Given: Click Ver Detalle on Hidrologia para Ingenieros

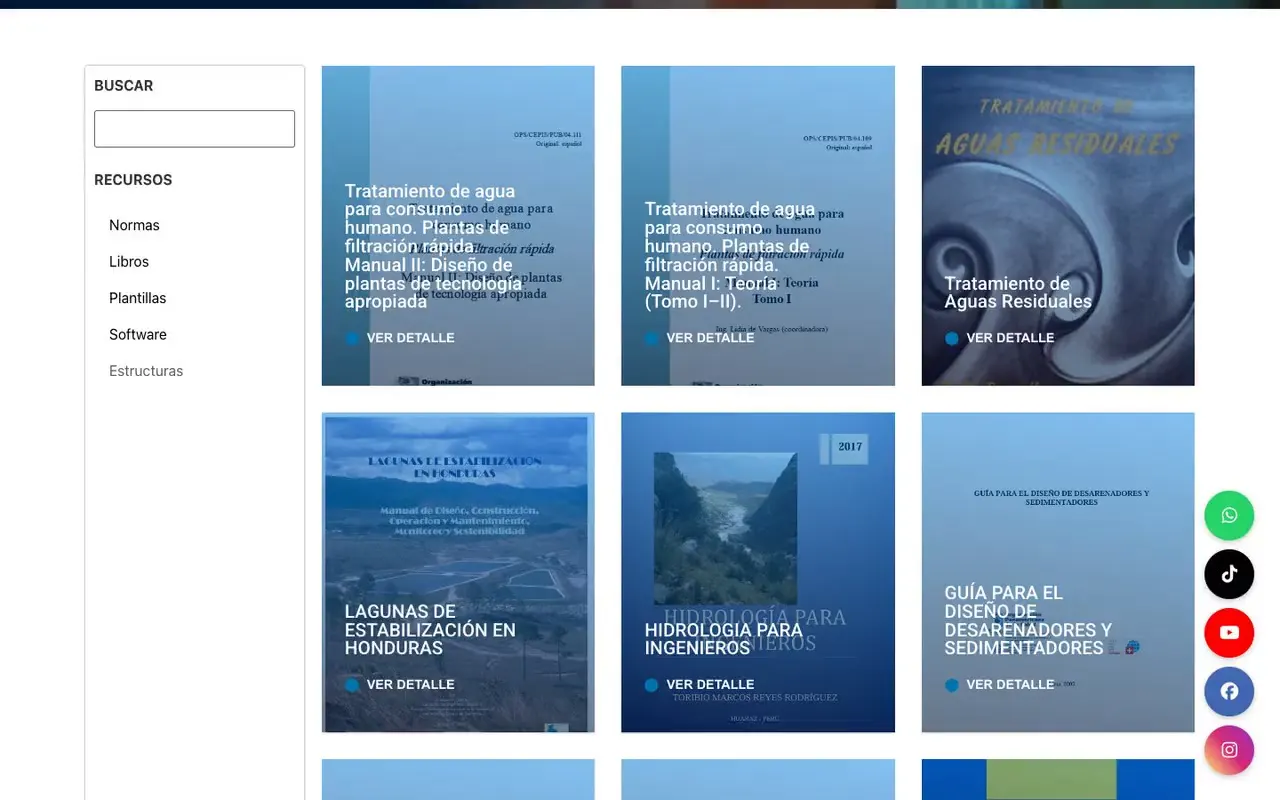Looking at the screenshot, I should point(711,685).
